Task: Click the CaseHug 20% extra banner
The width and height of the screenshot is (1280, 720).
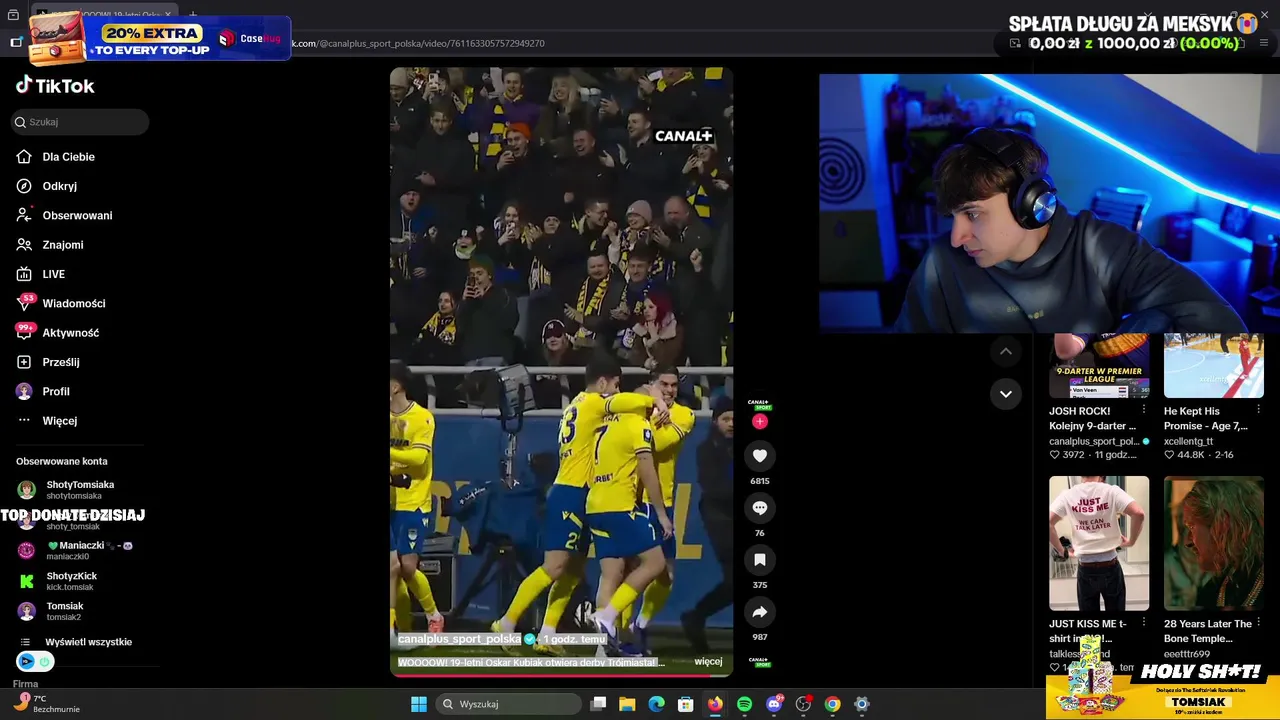Action: click(x=160, y=39)
